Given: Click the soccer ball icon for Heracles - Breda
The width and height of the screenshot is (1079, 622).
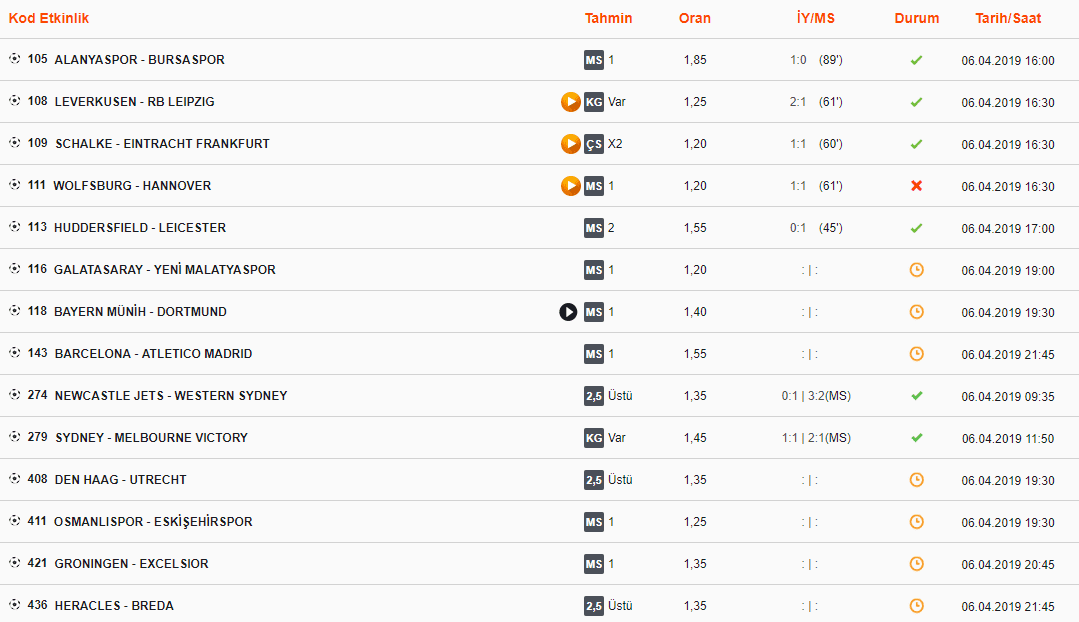Looking at the screenshot, I should pos(14,605).
